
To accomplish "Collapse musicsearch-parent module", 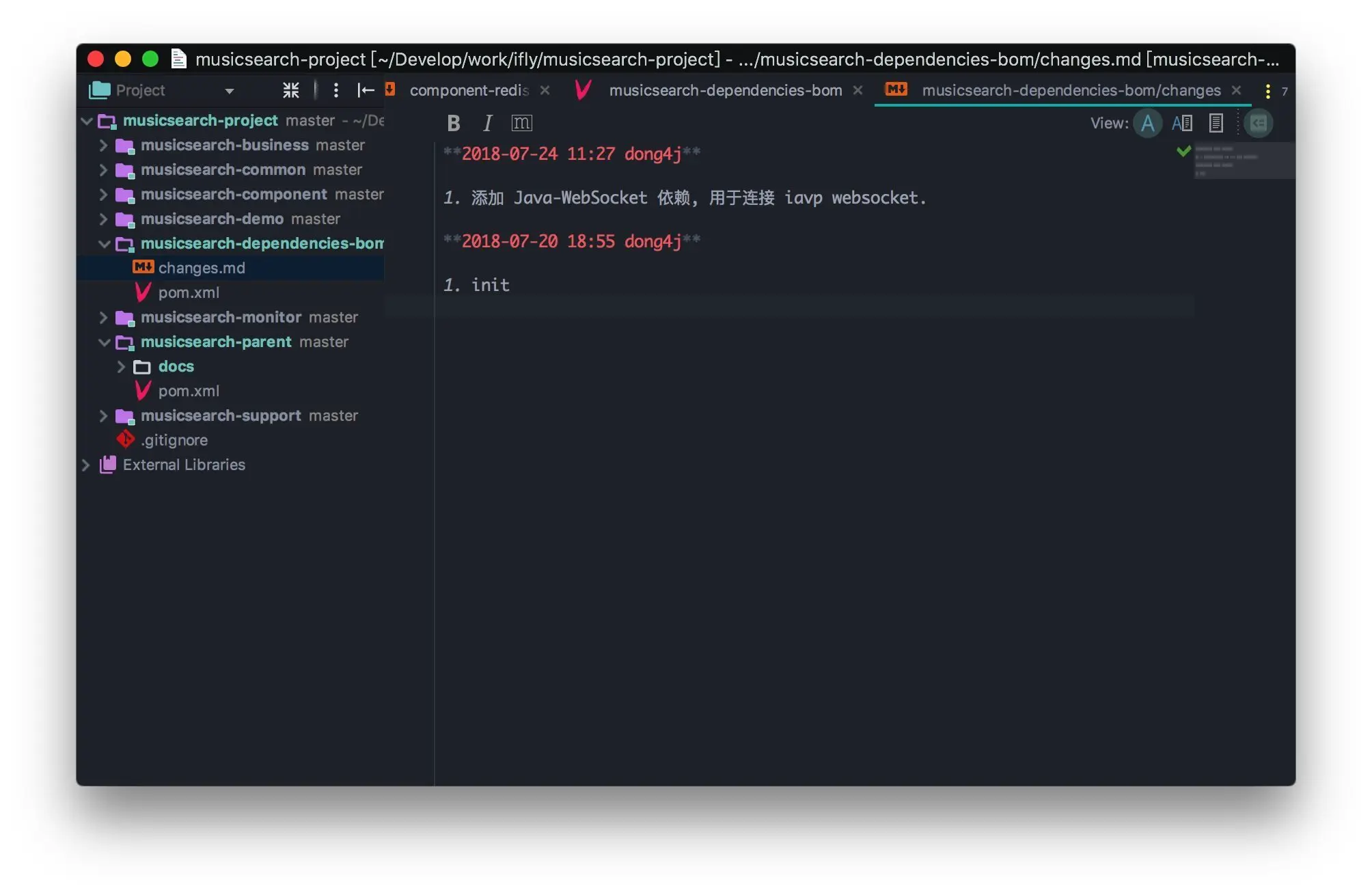I will [104, 342].
